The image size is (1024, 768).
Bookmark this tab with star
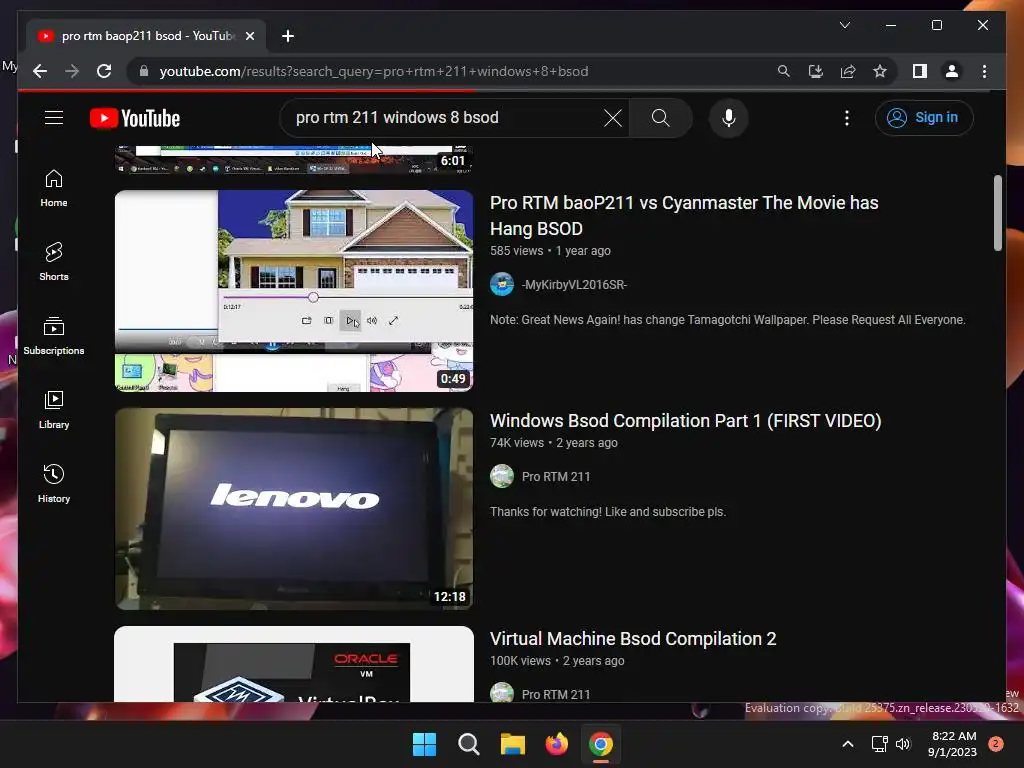[x=880, y=71]
